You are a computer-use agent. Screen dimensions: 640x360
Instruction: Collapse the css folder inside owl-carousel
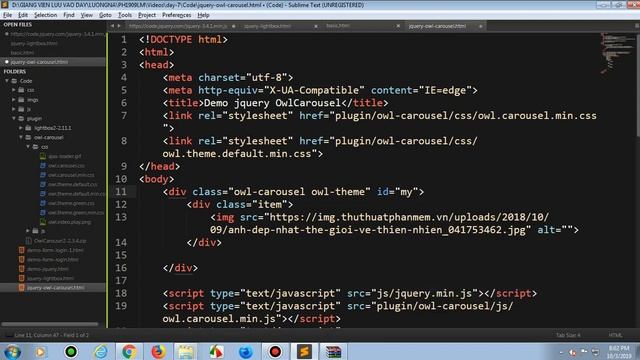pos(28,147)
